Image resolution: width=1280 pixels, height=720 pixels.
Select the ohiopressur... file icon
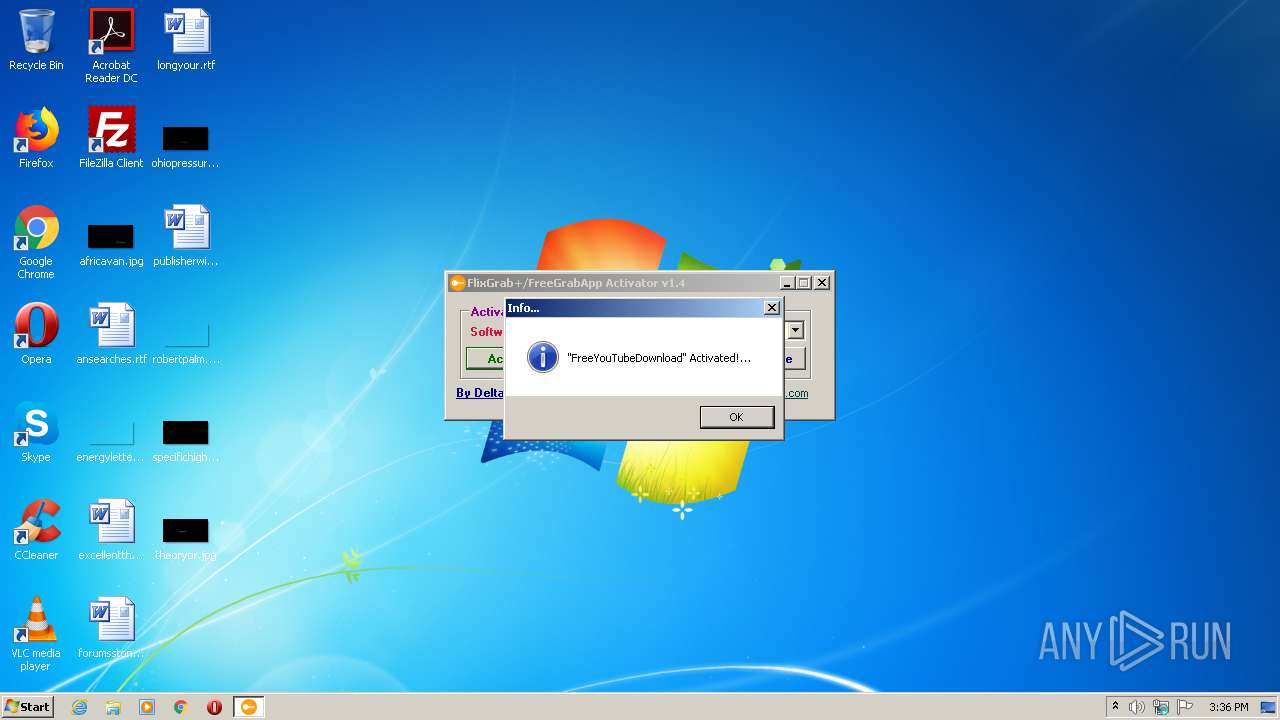coord(186,145)
